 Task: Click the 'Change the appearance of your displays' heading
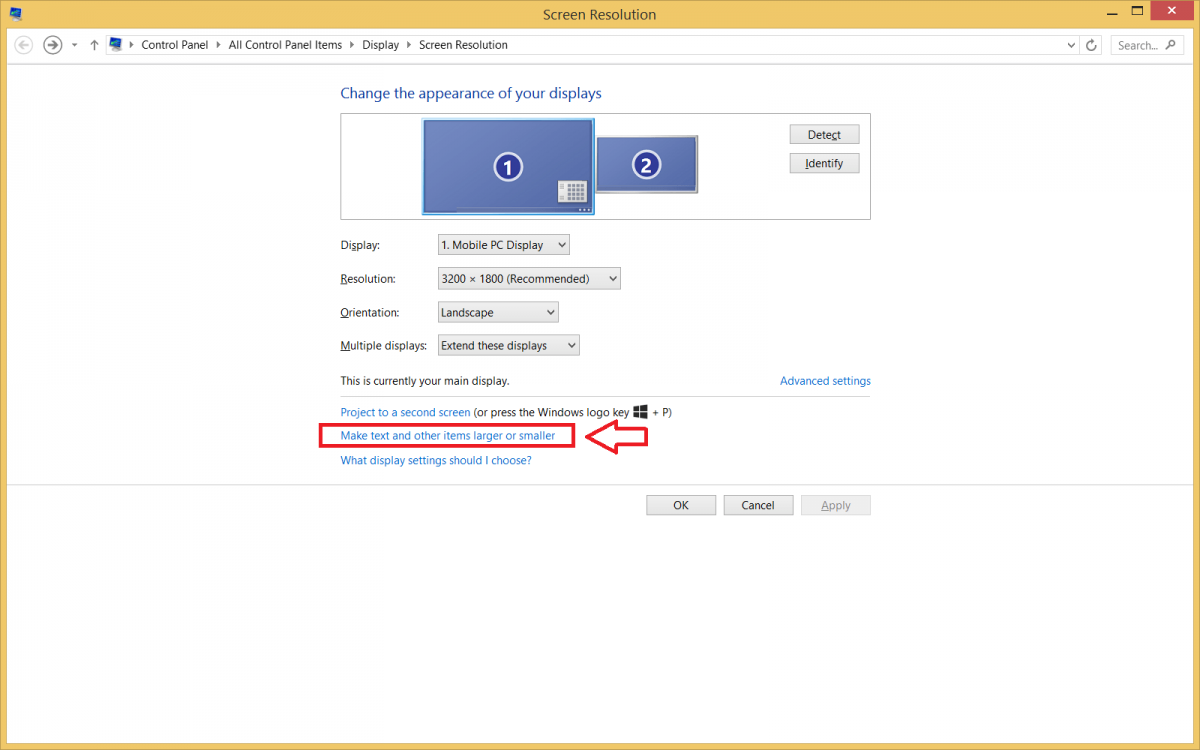point(471,93)
